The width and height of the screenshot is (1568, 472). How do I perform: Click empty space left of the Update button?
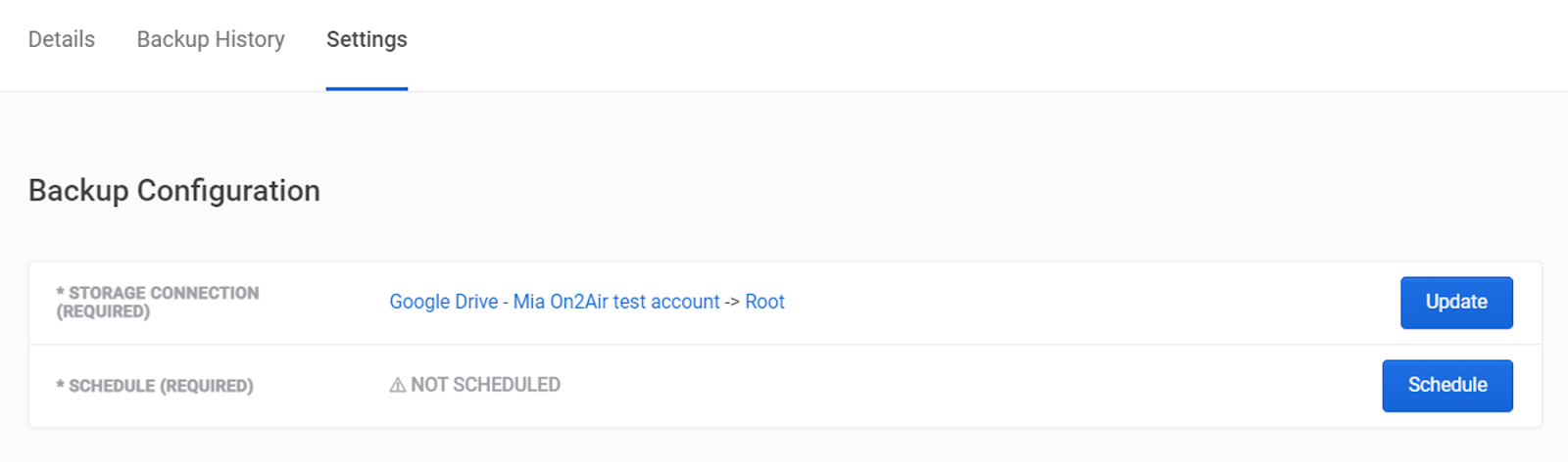pyautogui.click(x=1078, y=303)
